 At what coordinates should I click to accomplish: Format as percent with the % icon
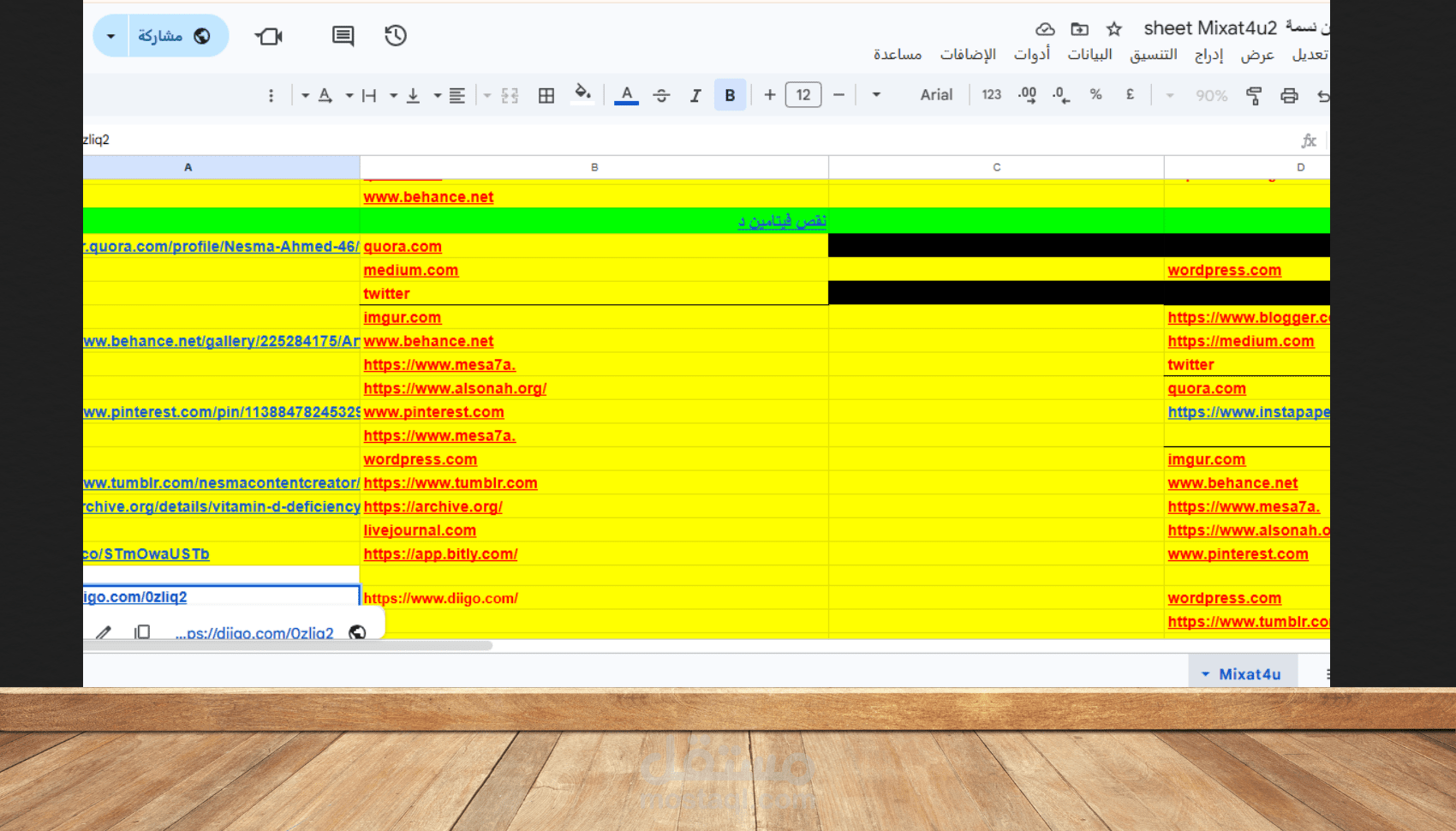pyautogui.click(x=1096, y=95)
